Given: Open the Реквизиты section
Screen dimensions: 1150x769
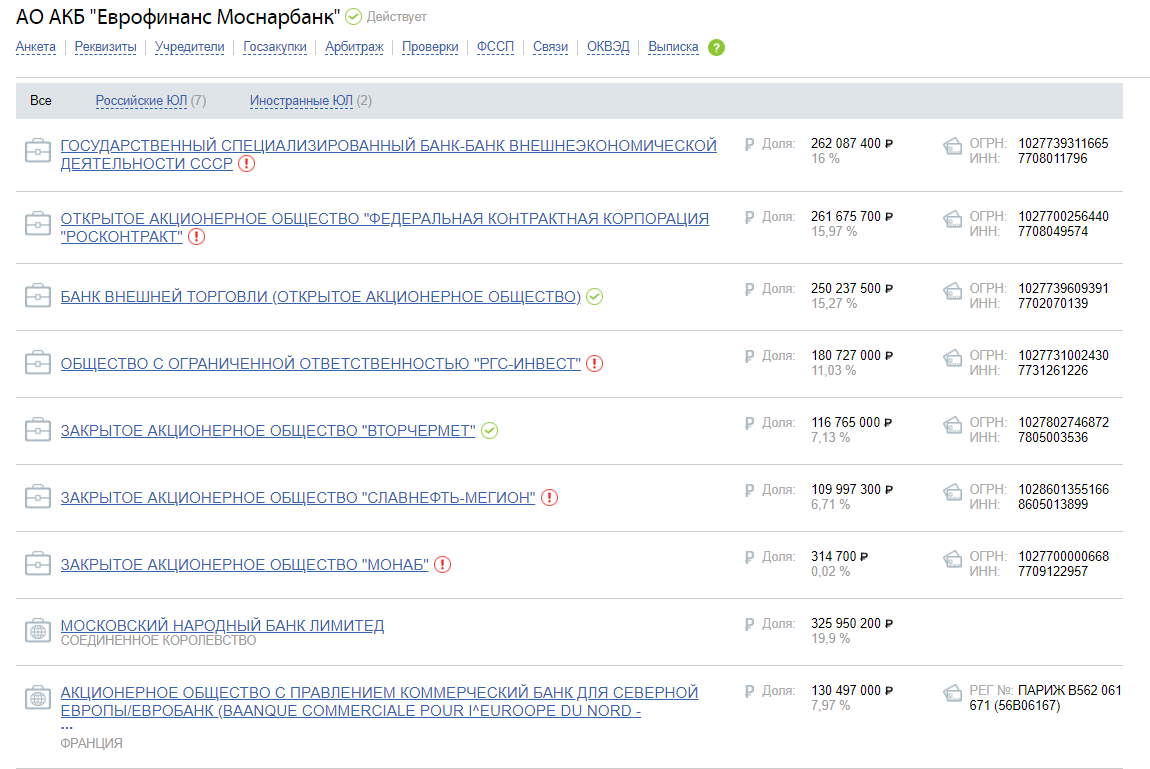Looking at the screenshot, I should click(106, 47).
